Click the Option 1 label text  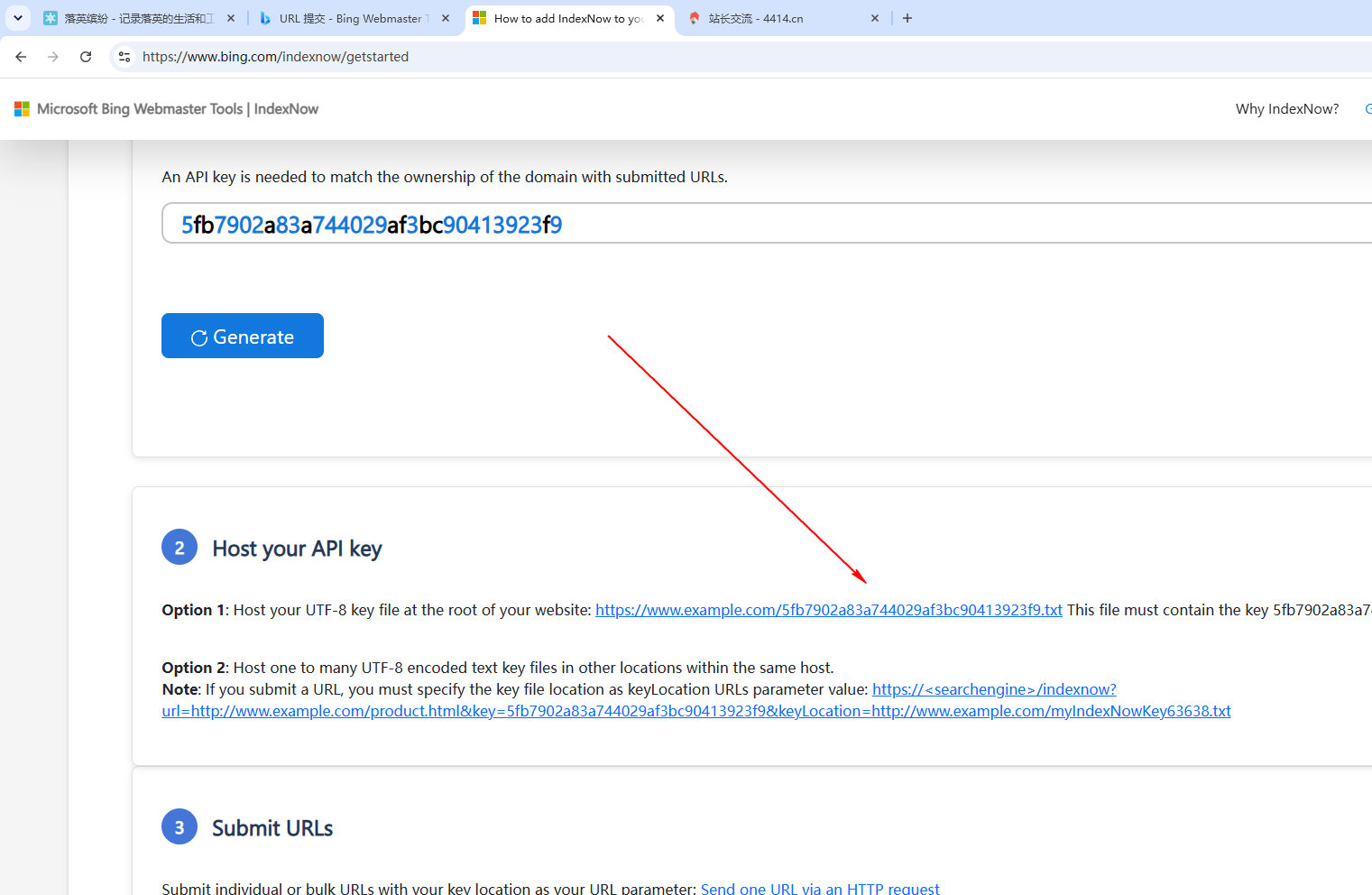pyautogui.click(x=193, y=611)
